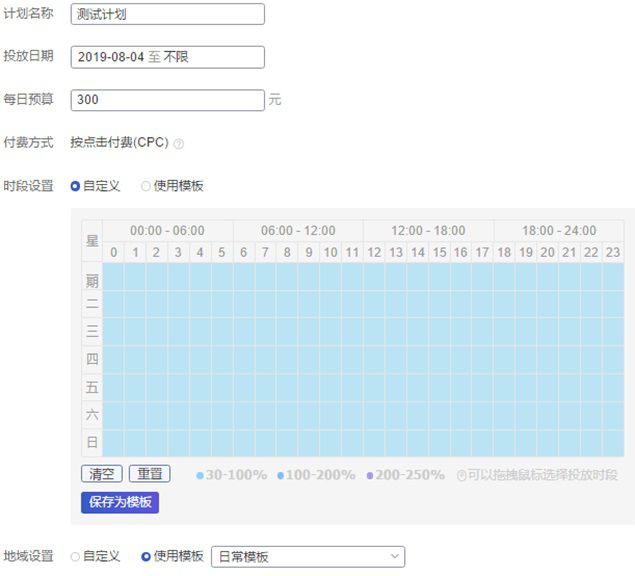Viewport: 635px width, 576px height.
Task: Open the 投放日期 date range field
Action: [x=168, y=57]
